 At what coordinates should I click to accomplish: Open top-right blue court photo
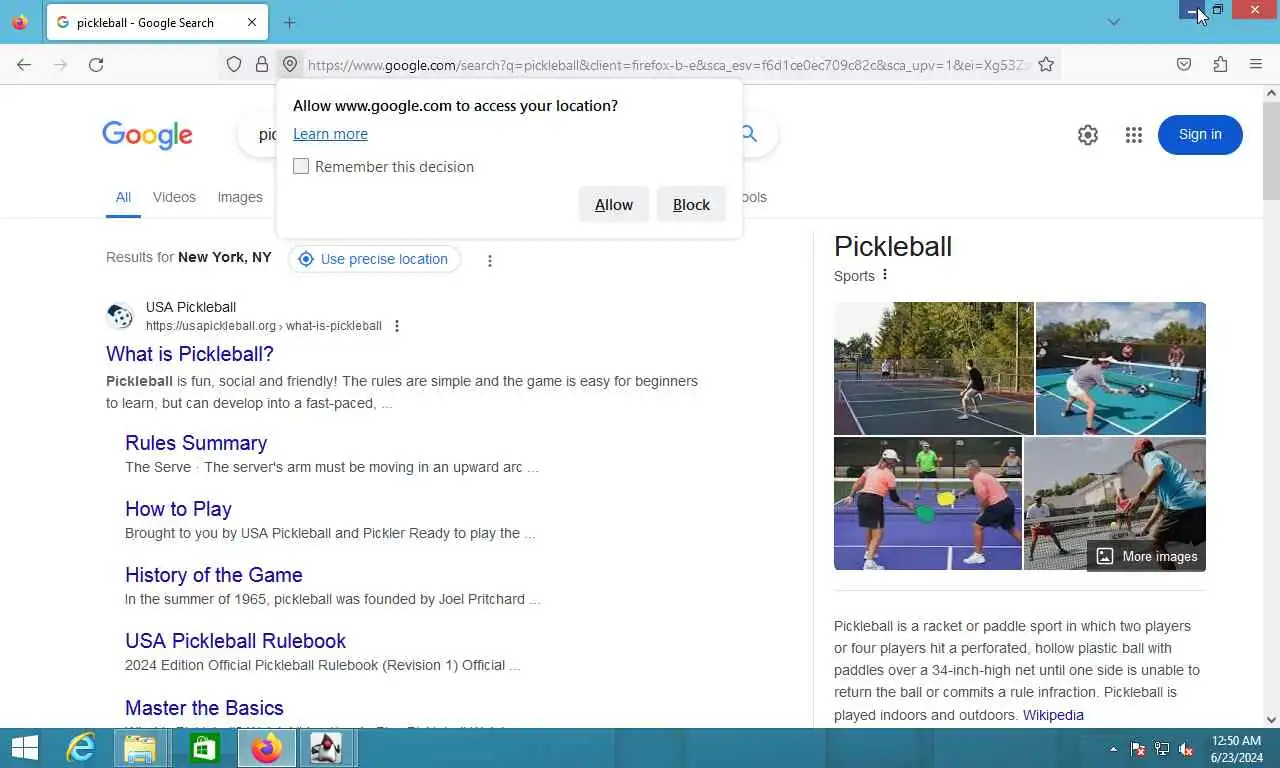point(1121,368)
